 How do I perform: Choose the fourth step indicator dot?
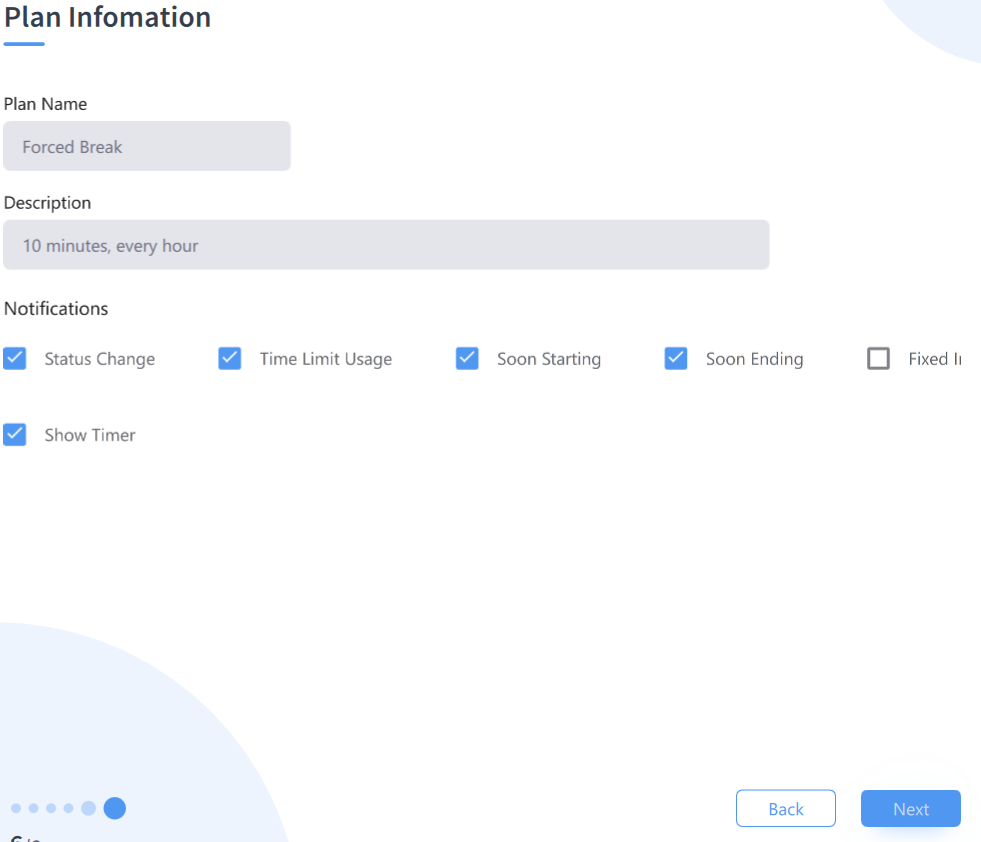(x=69, y=808)
